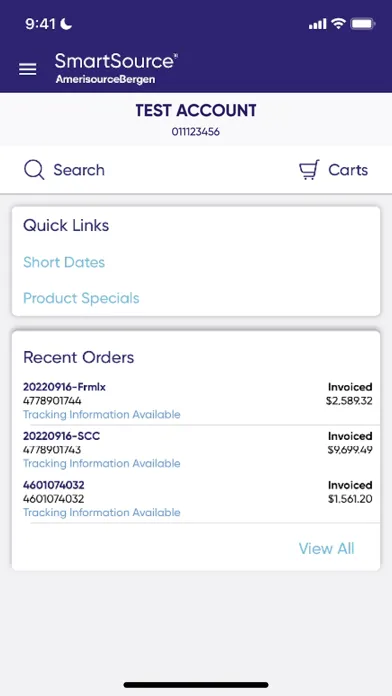Viewport: 392px width, 696px height.
Task: Tap the Carts label text
Action: point(348,170)
